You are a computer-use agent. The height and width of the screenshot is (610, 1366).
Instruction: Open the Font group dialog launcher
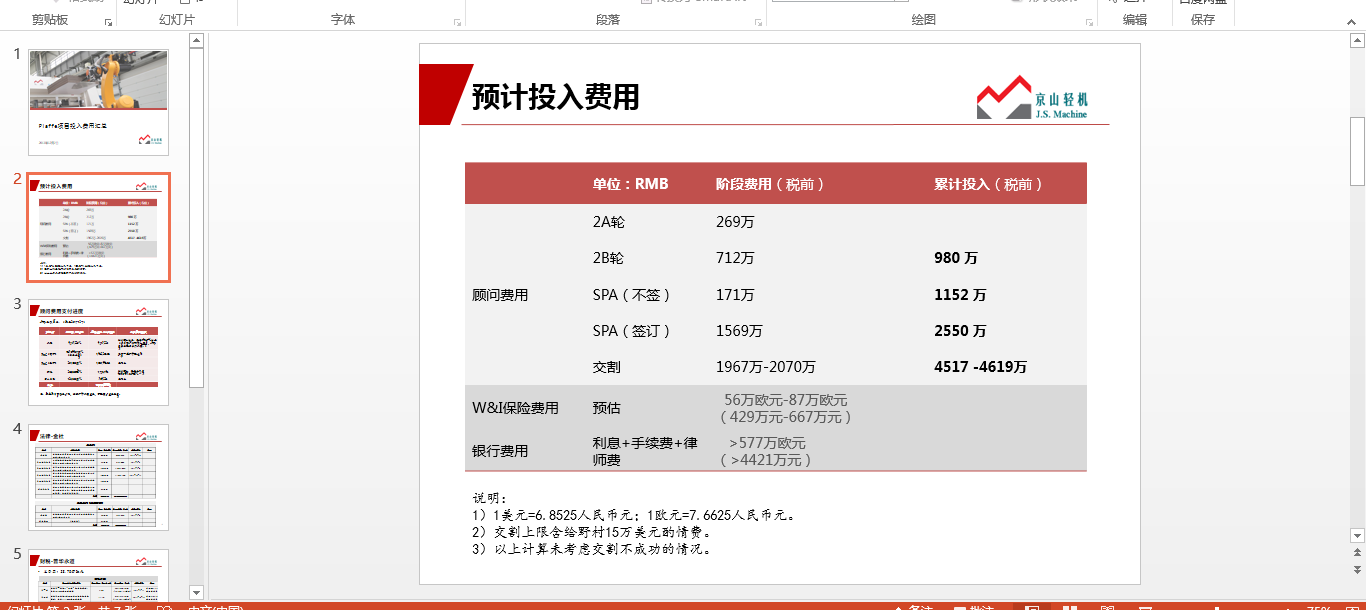[457, 21]
